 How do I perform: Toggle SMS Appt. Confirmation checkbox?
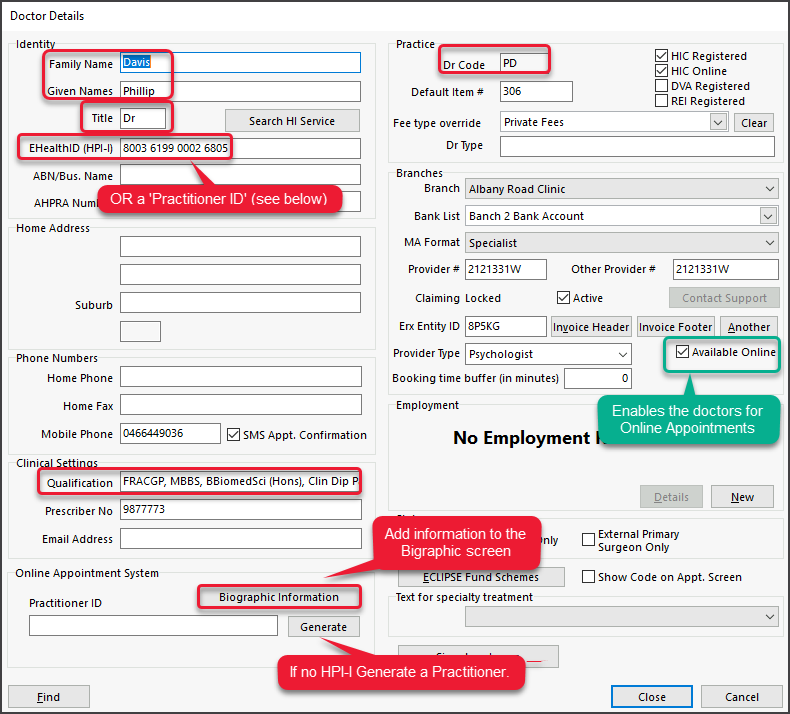pyautogui.click(x=233, y=434)
